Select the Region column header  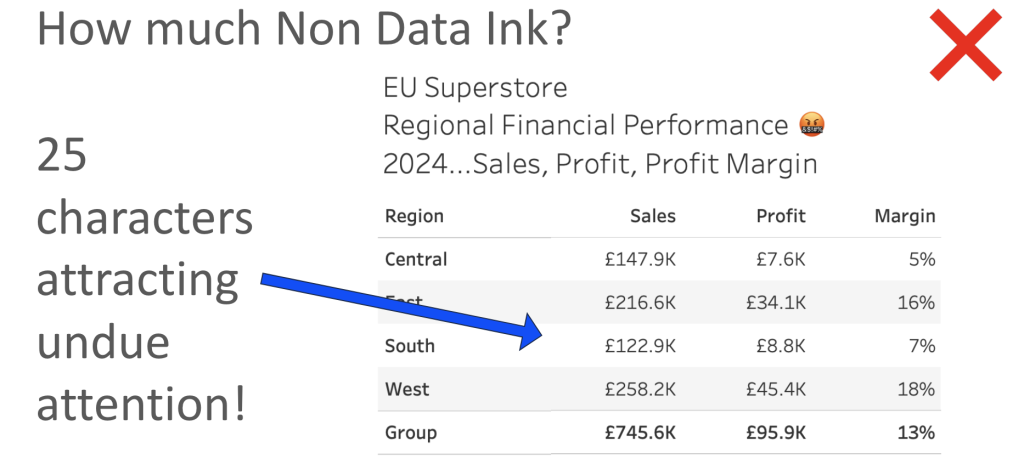[414, 216]
